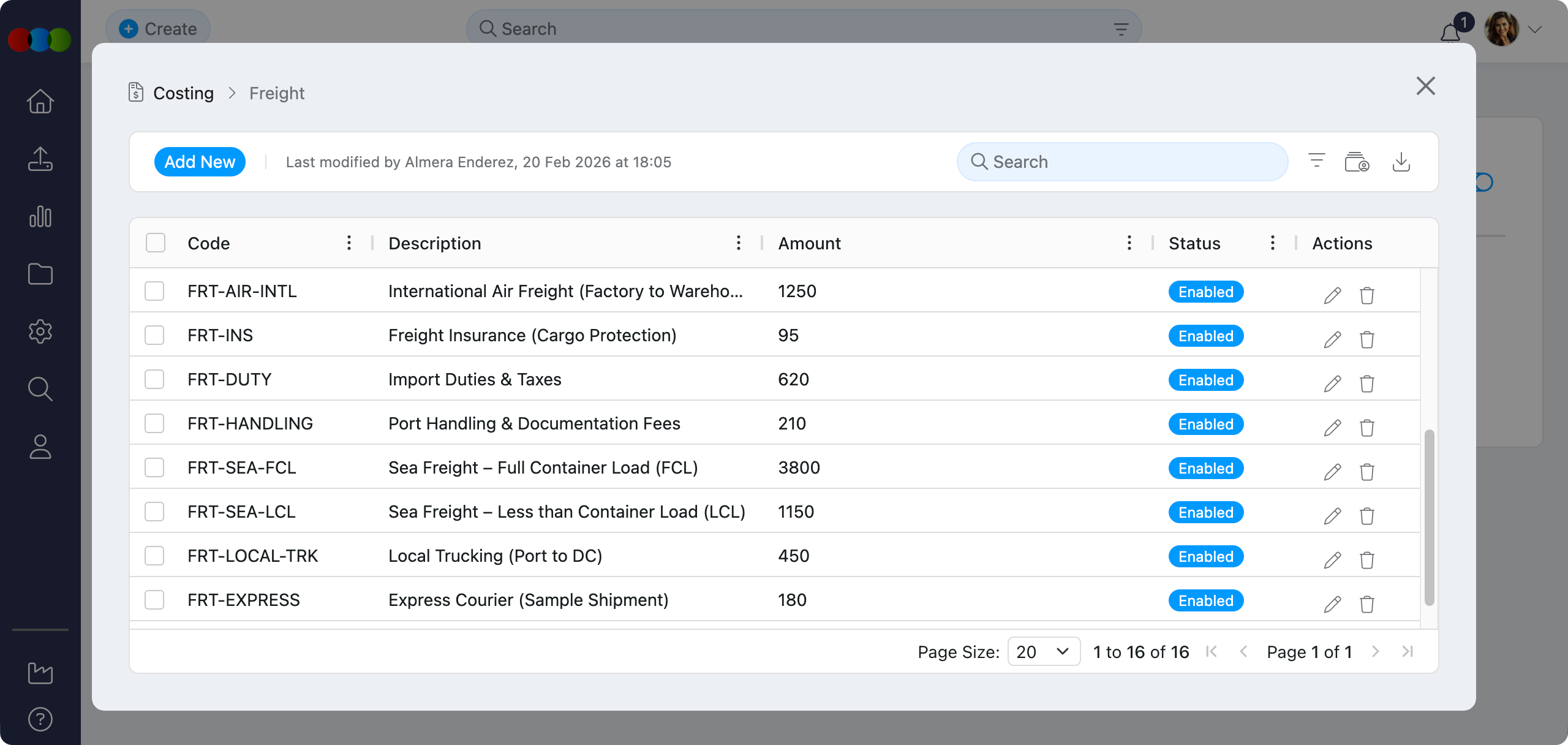The image size is (1568, 745).
Task: Open the Amount column menu dots
Action: [1129, 243]
